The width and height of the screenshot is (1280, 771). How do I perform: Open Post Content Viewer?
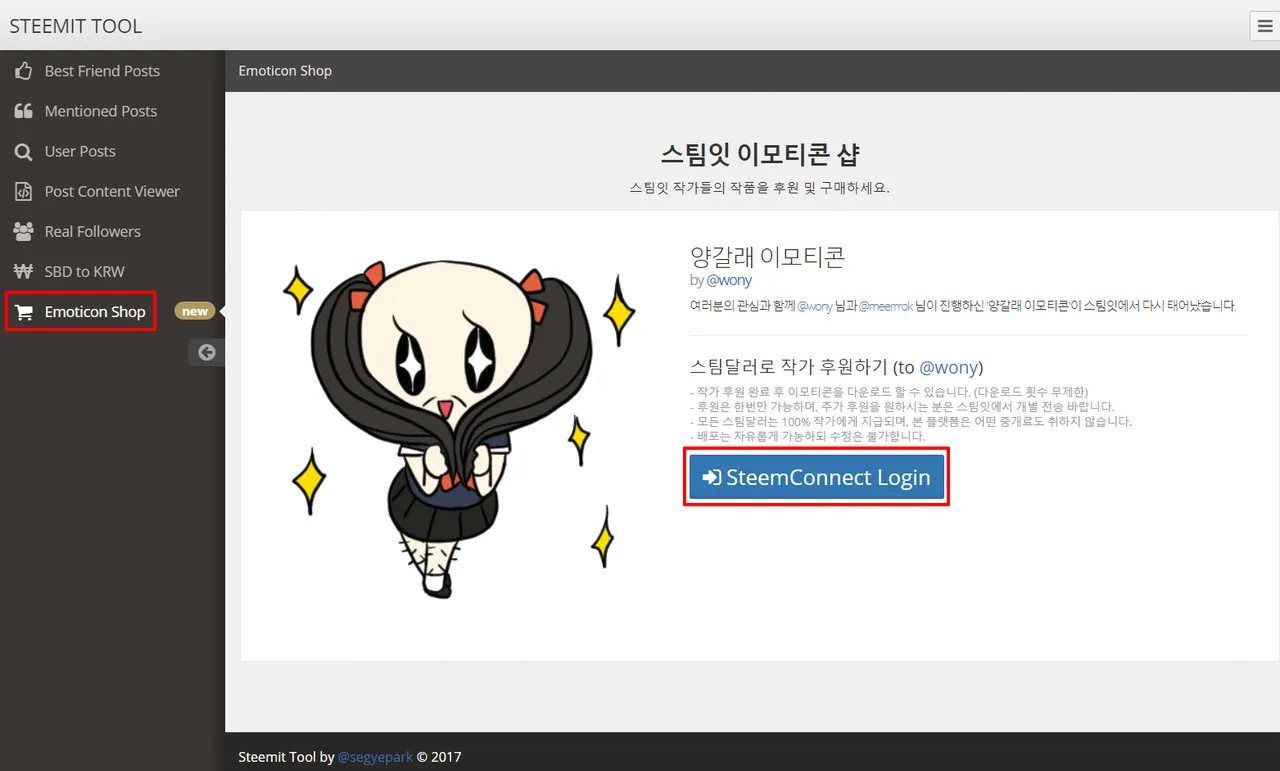coord(112,191)
